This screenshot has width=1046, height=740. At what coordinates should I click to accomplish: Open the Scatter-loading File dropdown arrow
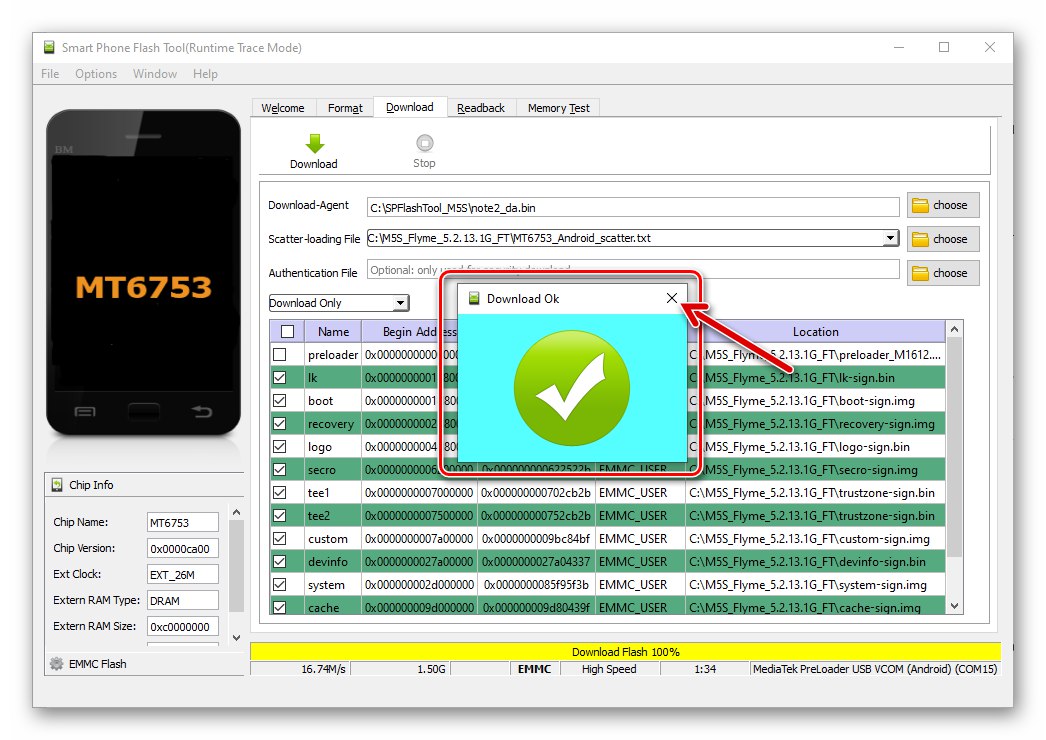pos(890,238)
